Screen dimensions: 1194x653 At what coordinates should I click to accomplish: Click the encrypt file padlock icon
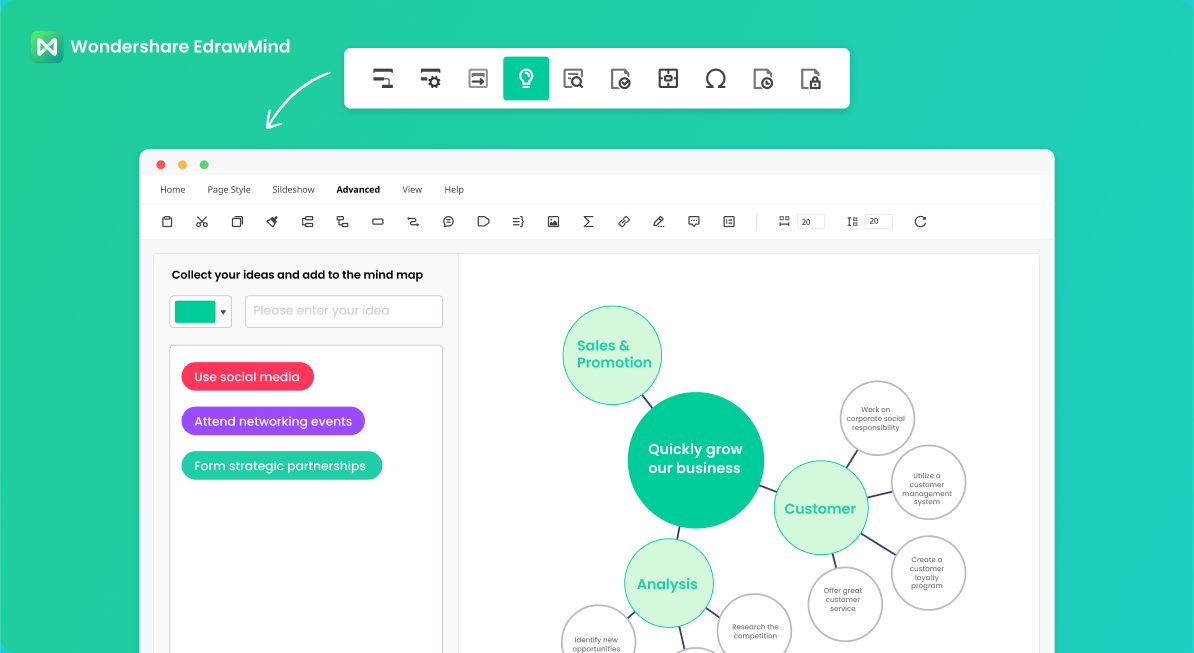[811, 78]
